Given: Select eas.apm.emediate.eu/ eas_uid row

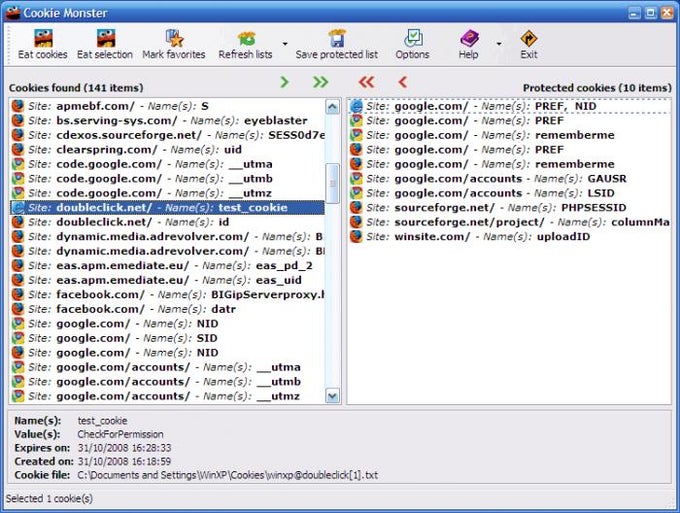Looking at the screenshot, I should [x=168, y=280].
